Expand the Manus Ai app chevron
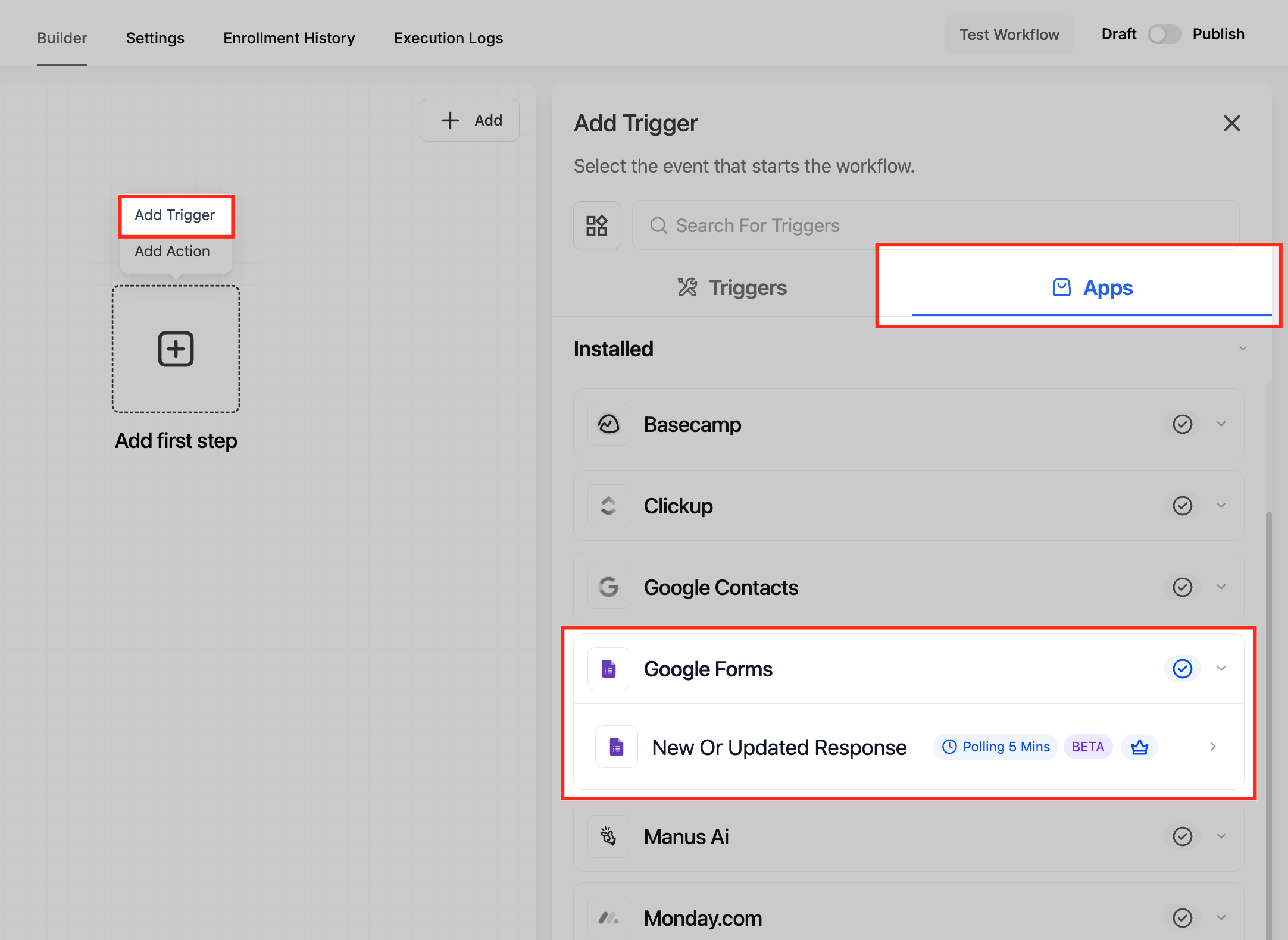 pos(1221,836)
